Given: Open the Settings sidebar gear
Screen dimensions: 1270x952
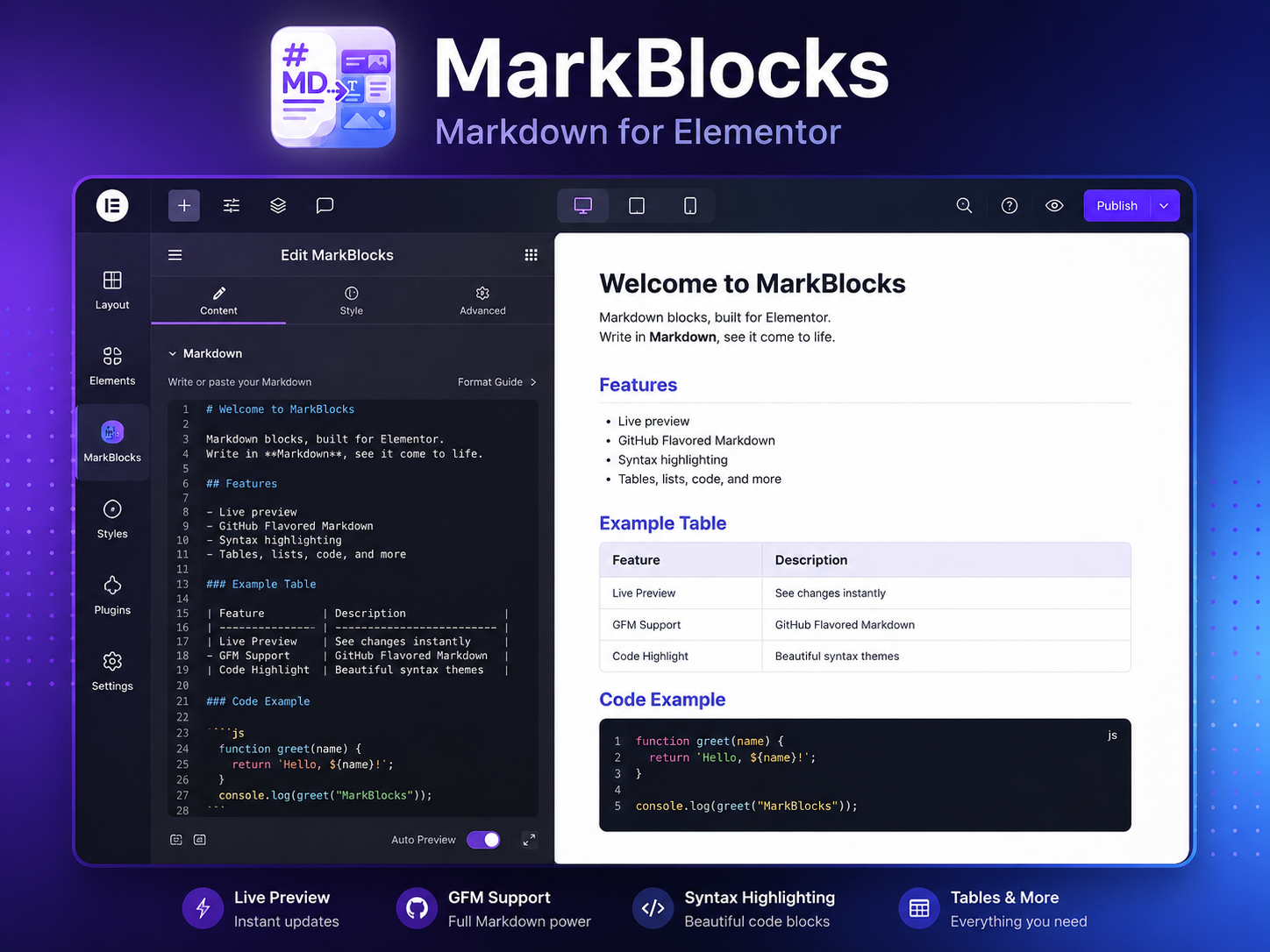Looking at the screenshot, I should click(x=112, y=671).
